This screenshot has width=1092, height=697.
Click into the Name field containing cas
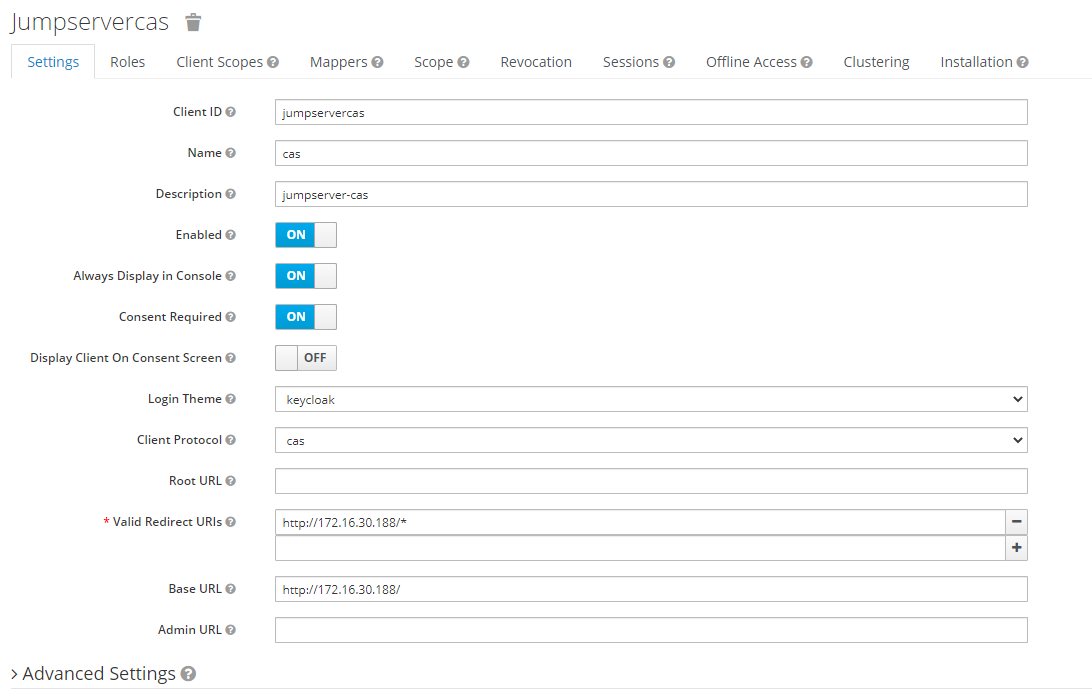[651, 153]
